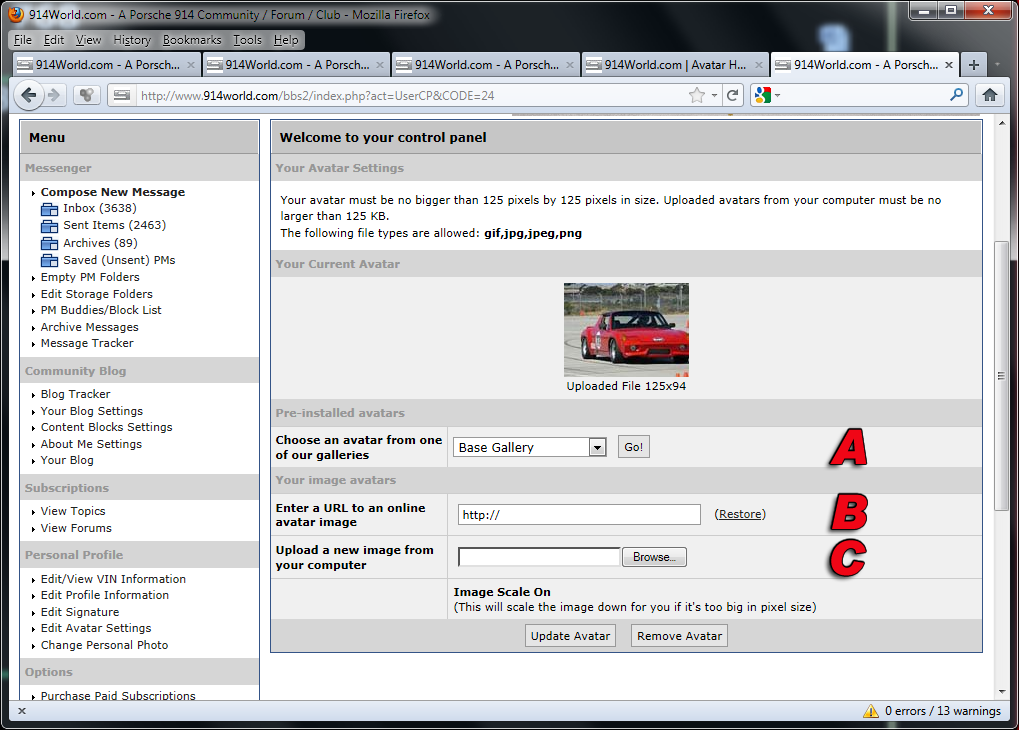1019x730 pixels.
Task: Open the tab list dropdown arrow
Action: 998,65
